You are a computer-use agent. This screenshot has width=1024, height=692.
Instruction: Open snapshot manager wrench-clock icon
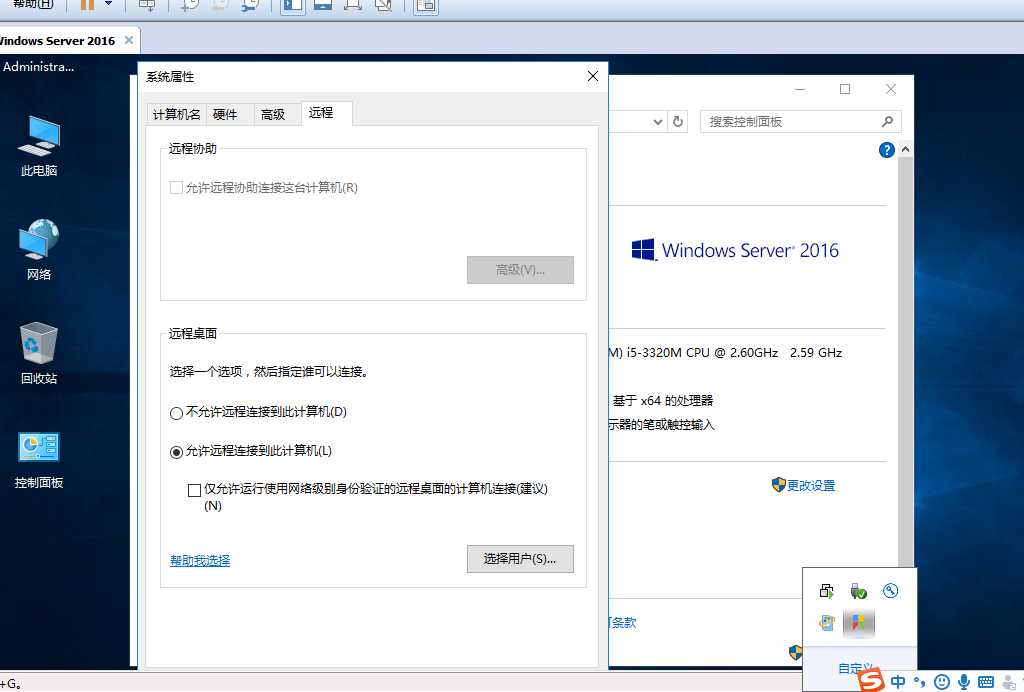pos(250,5)
